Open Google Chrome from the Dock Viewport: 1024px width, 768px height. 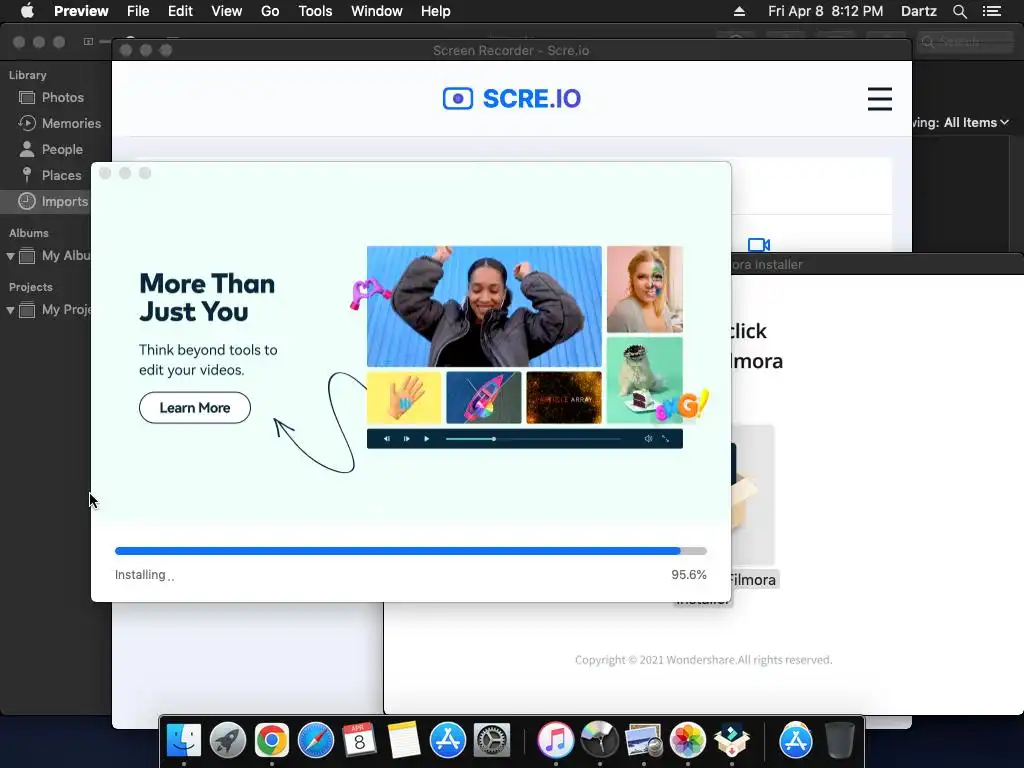click(272, 740)
